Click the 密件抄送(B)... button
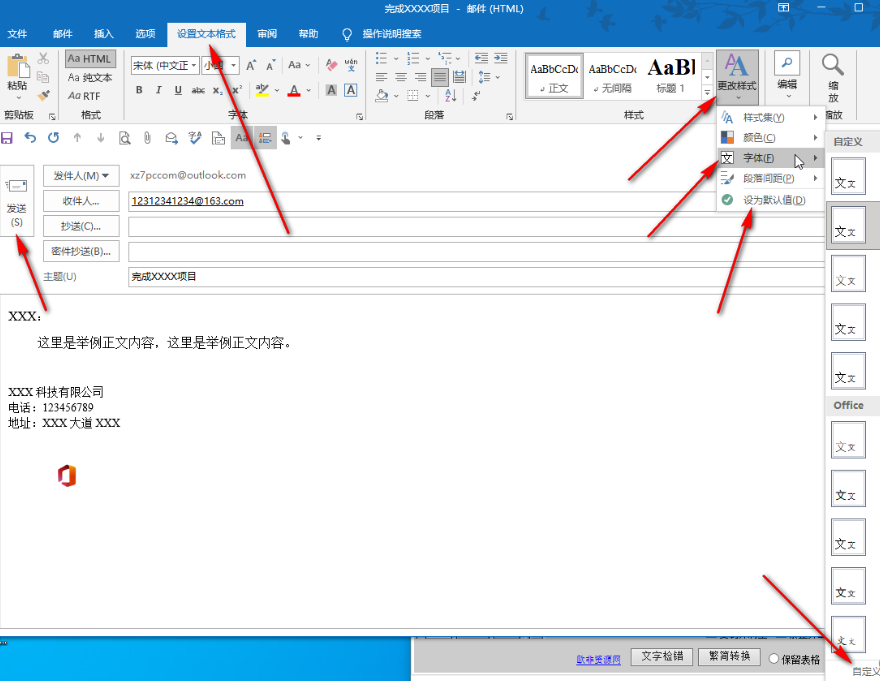880x681 pixels. click(x=81, y=251)
